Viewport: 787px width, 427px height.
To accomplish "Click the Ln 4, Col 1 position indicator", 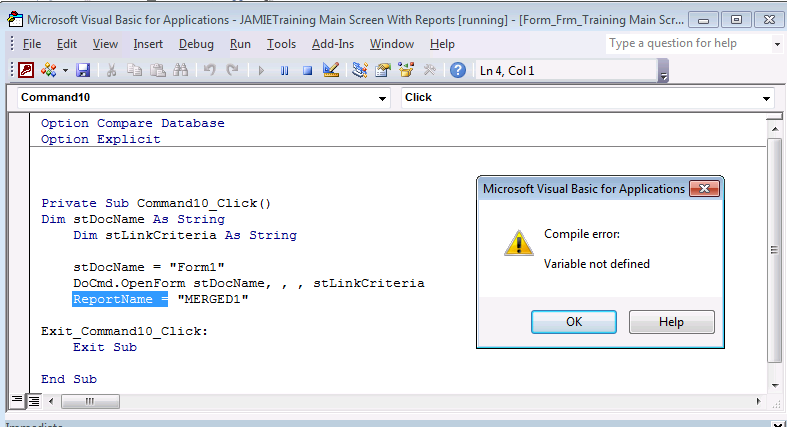I will (566, 71).
